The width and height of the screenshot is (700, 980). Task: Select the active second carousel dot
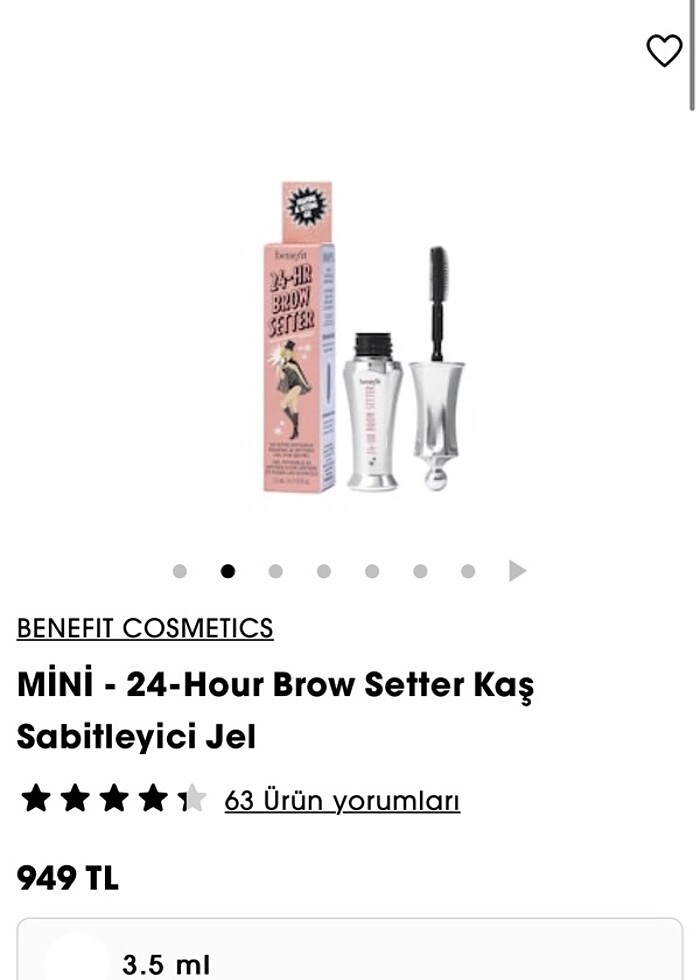coord(228,571)
